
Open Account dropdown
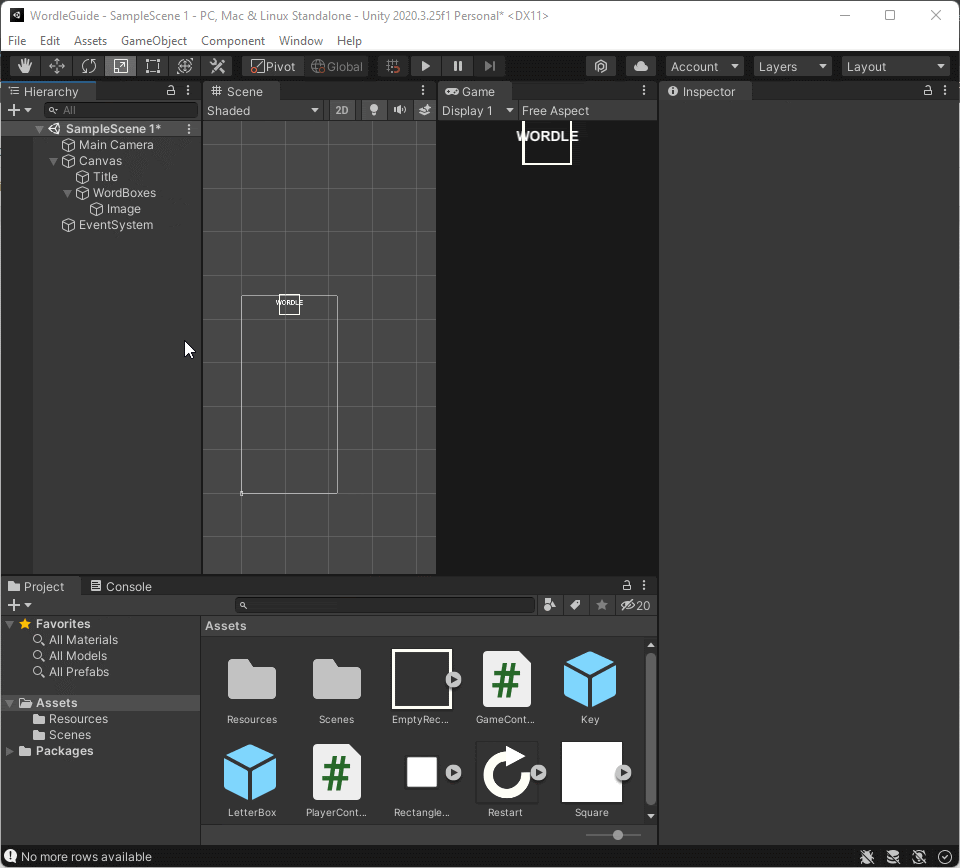click(704, 66)
